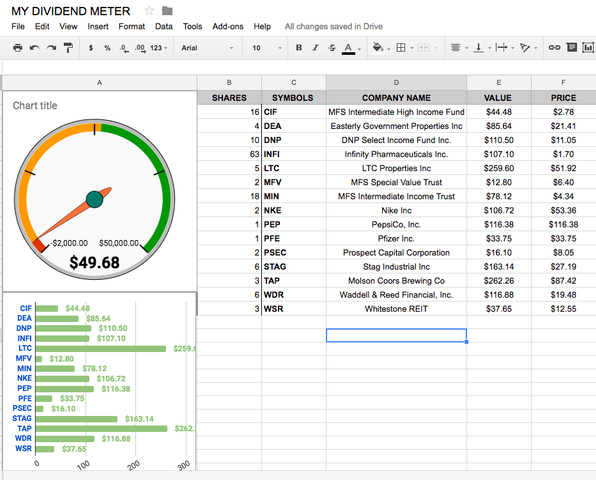Screen dimensions: 596x480
Task: Open the fill color bucket
Action: 377,48
